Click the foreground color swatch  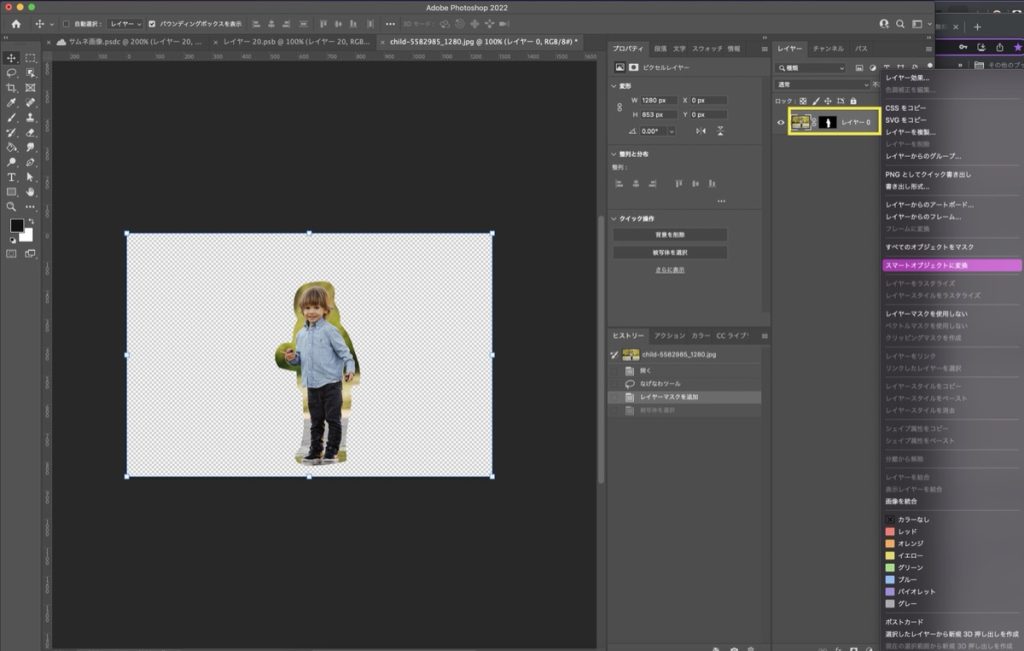[x=16, y=225]
